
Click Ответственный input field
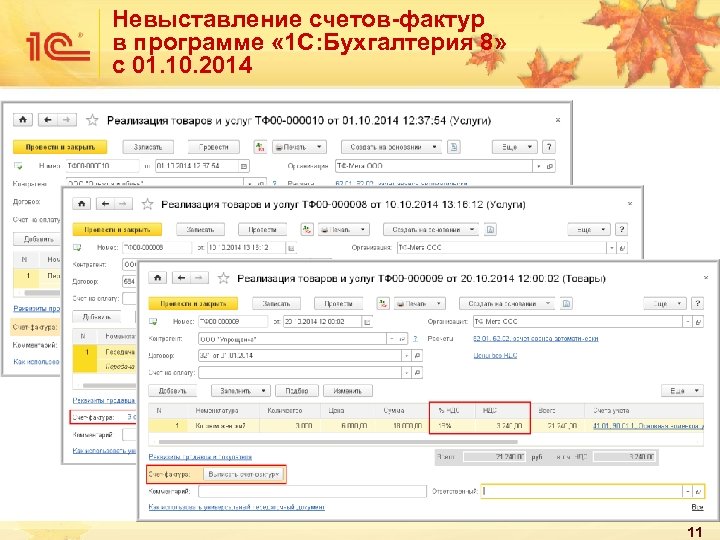(582, 491)
